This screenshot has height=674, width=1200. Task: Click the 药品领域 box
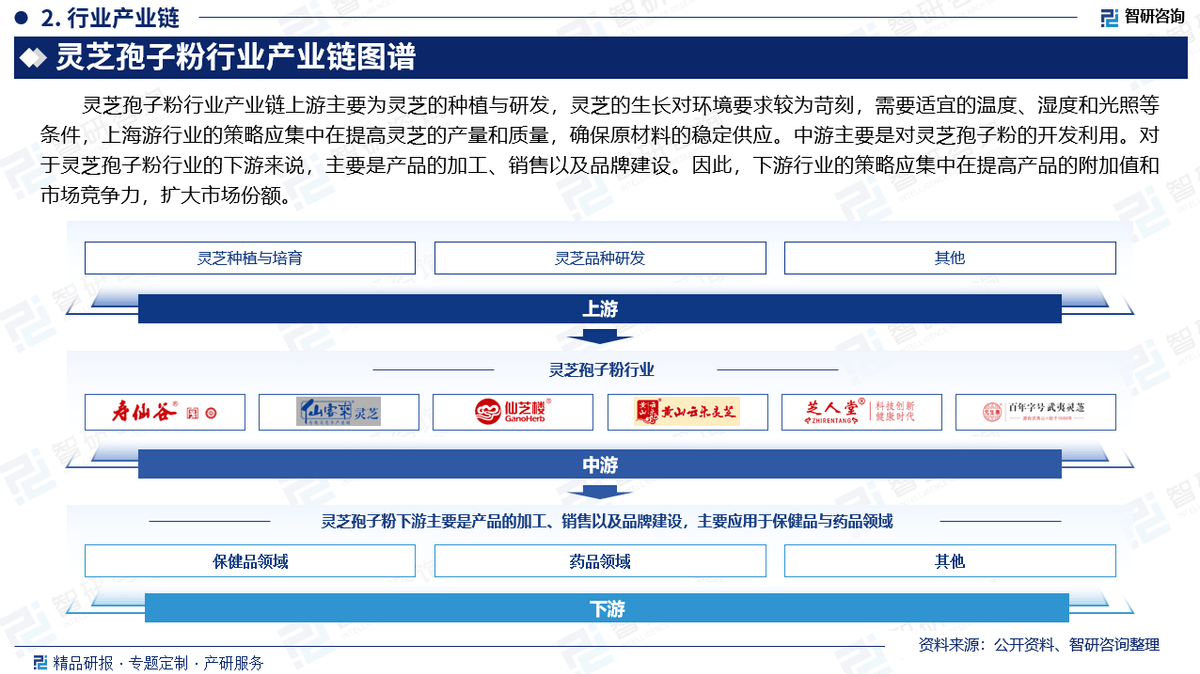(600, 561)
